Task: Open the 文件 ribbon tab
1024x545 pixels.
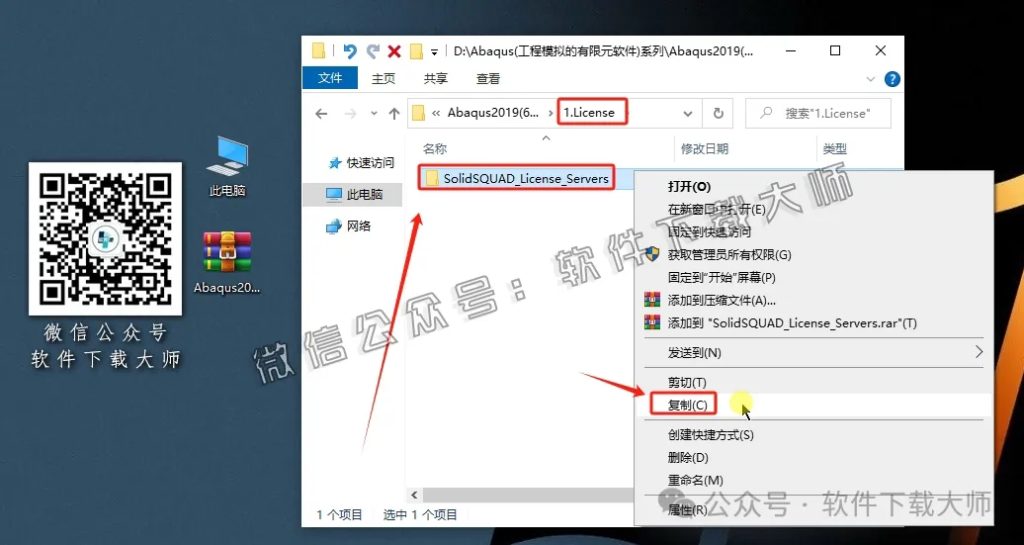Action: [x=330, y=78]
